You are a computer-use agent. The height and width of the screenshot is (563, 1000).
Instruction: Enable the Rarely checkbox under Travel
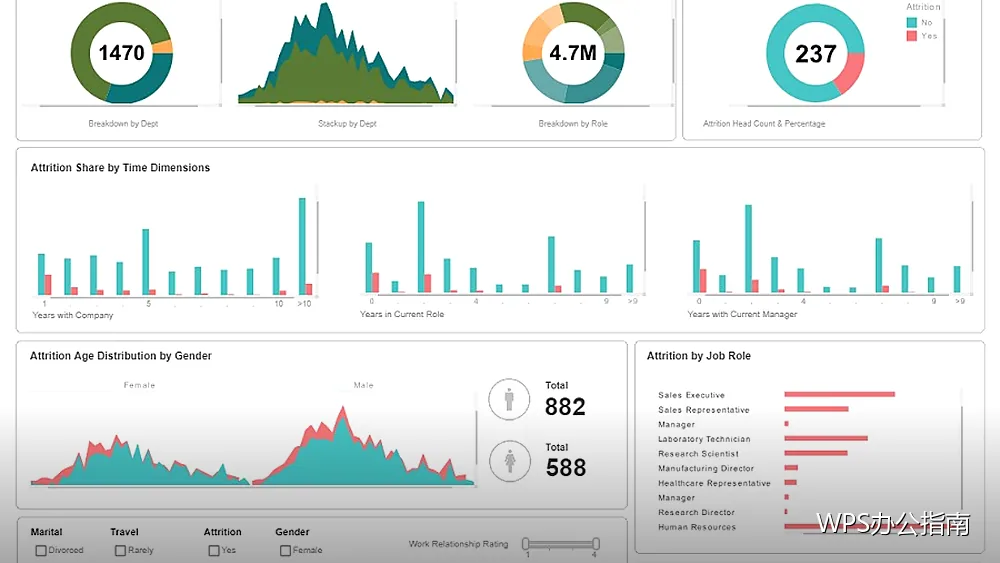click(120, 550)
